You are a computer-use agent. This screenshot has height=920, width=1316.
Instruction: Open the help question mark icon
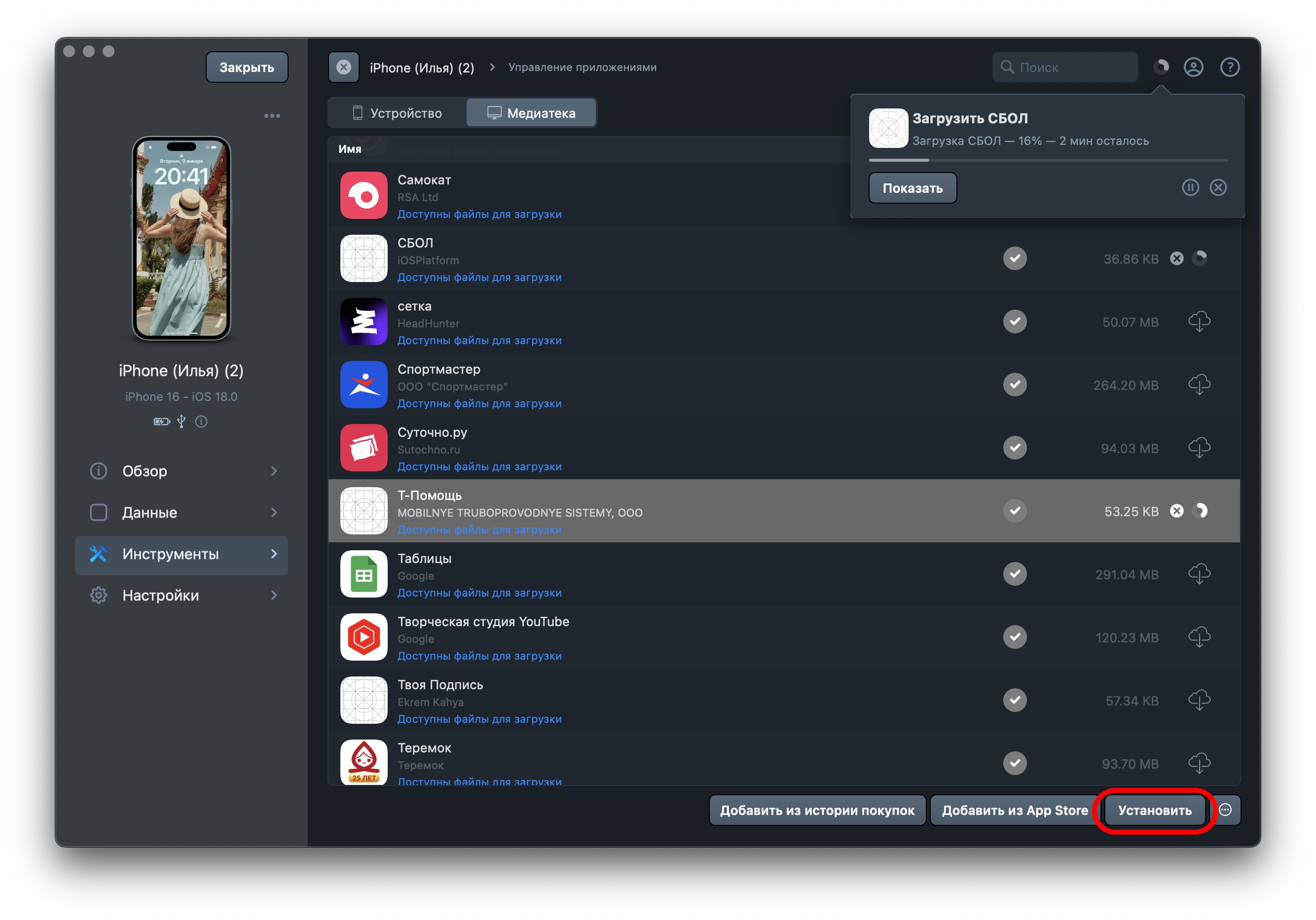[x=1230, y=67]
